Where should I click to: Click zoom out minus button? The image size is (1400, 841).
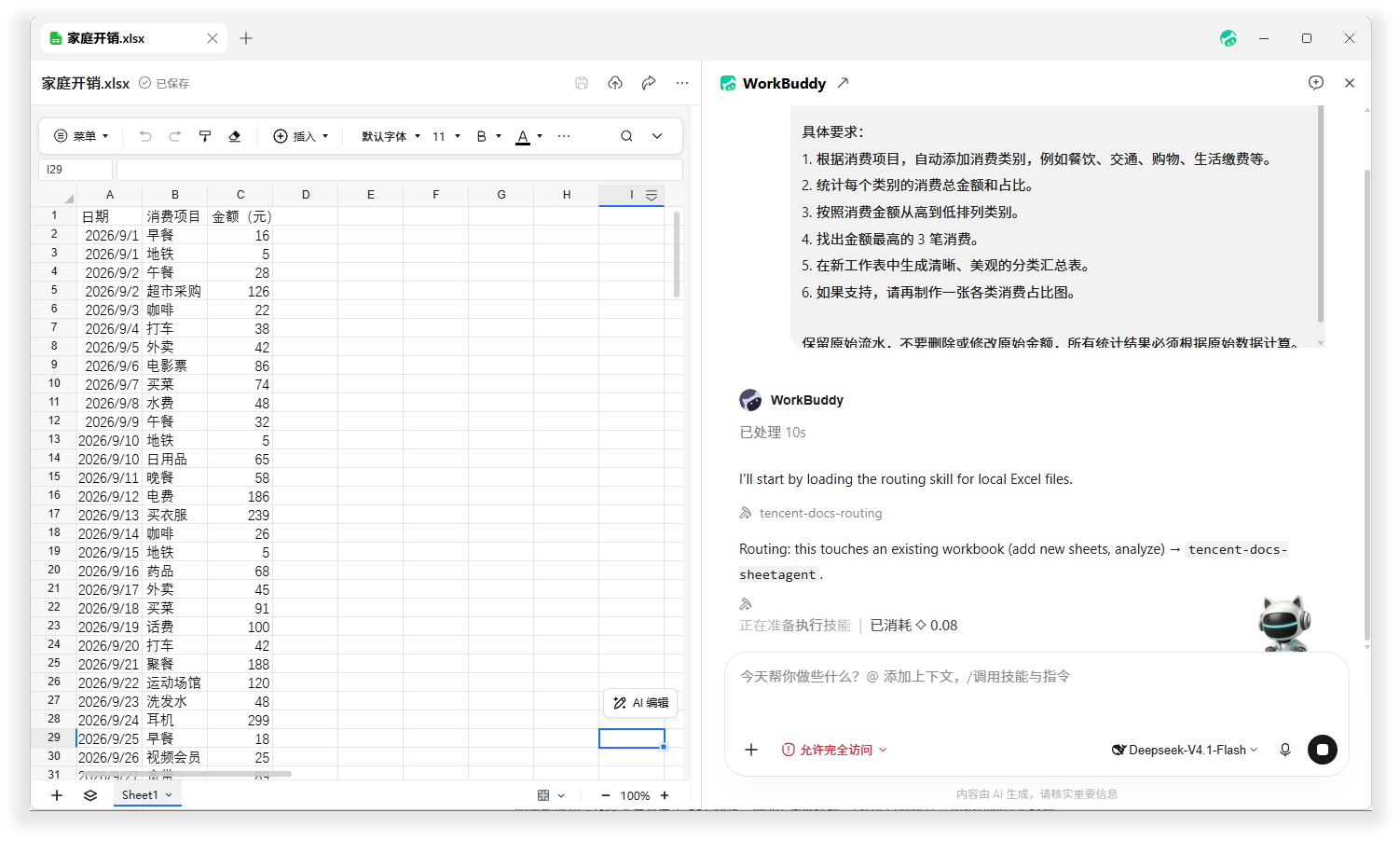pos(606,795)
